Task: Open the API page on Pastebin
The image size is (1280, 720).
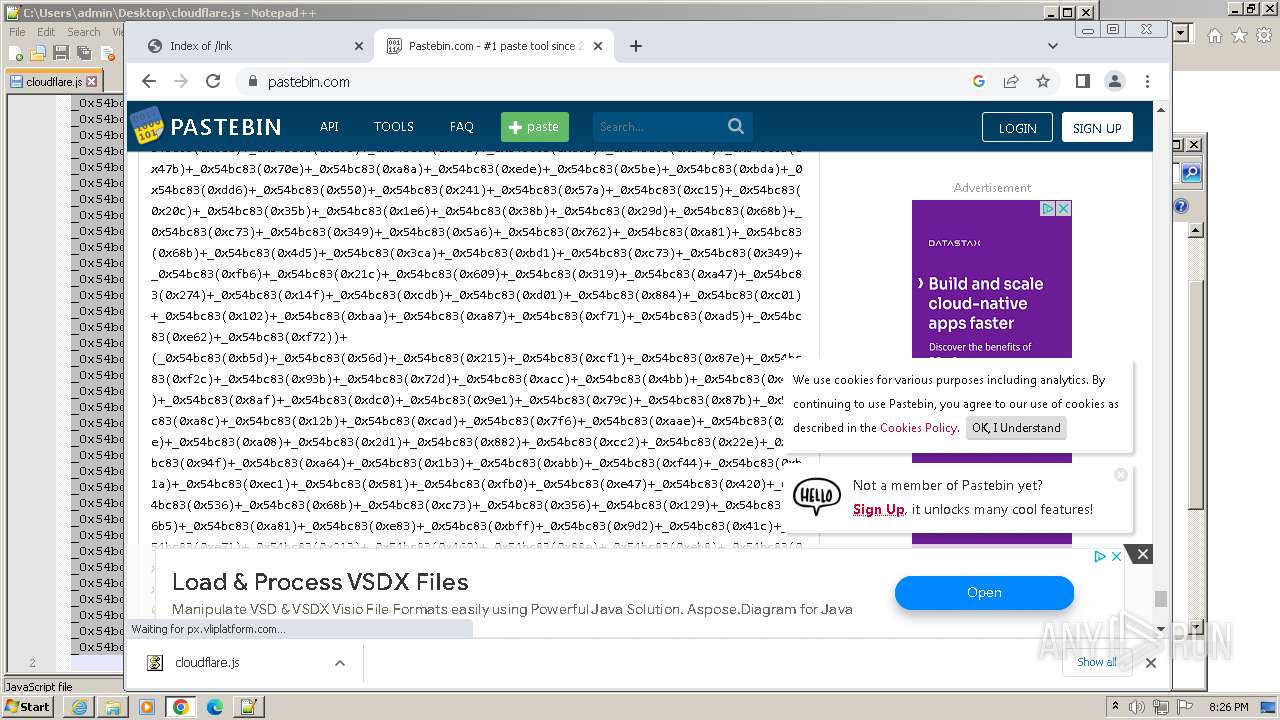Action: tap(329, 127)
